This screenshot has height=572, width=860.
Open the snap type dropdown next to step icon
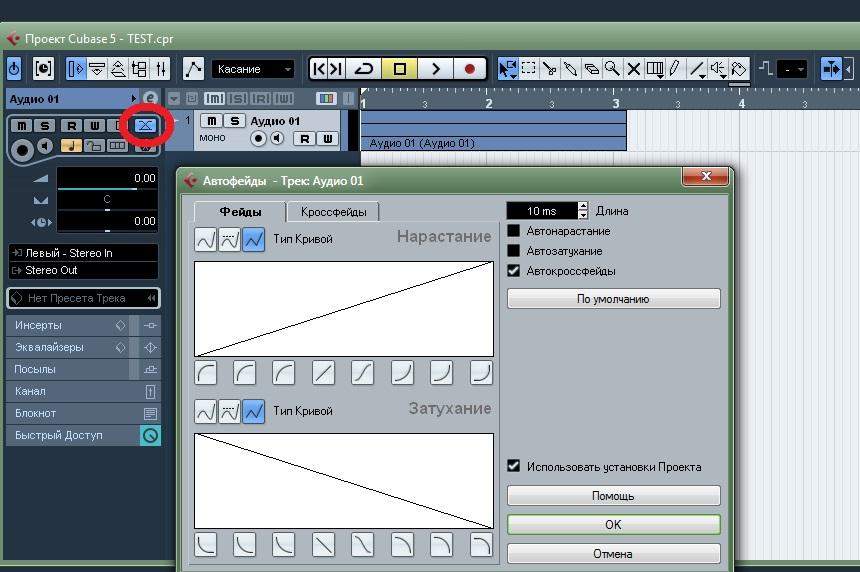click(793, 69)
